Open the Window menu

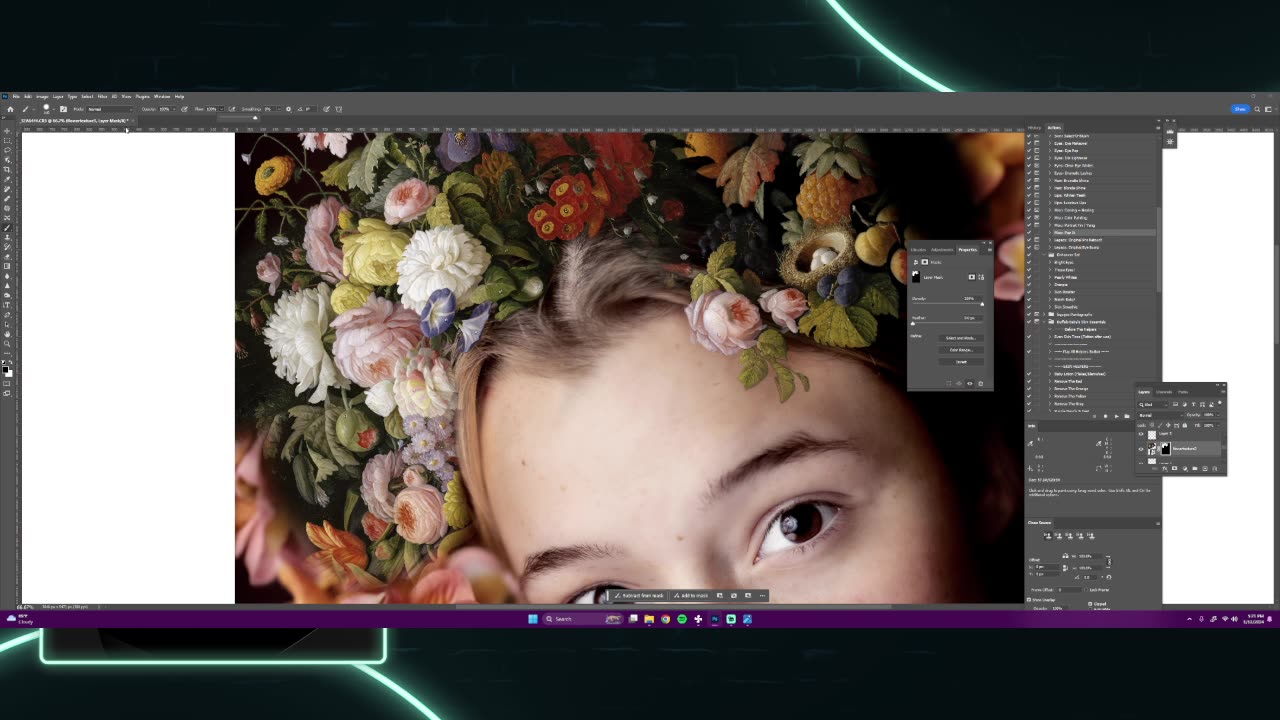[x=162, y=96]
